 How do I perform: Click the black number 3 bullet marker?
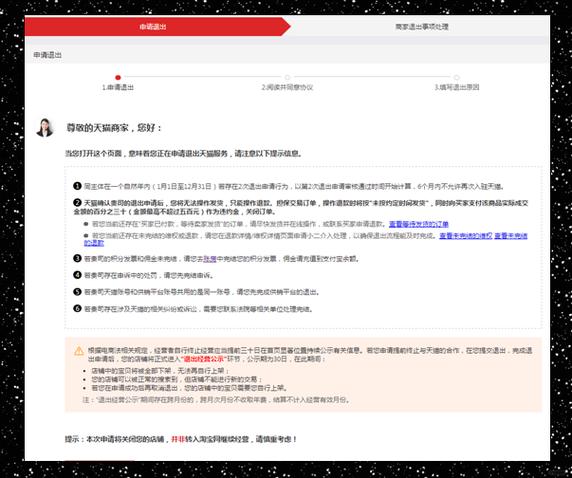(77, 258)
